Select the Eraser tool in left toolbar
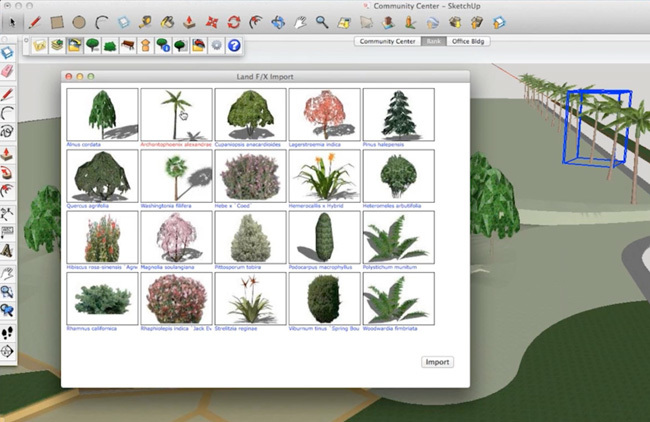The height and width of the screenshot is (422, 650). point(7,72)
